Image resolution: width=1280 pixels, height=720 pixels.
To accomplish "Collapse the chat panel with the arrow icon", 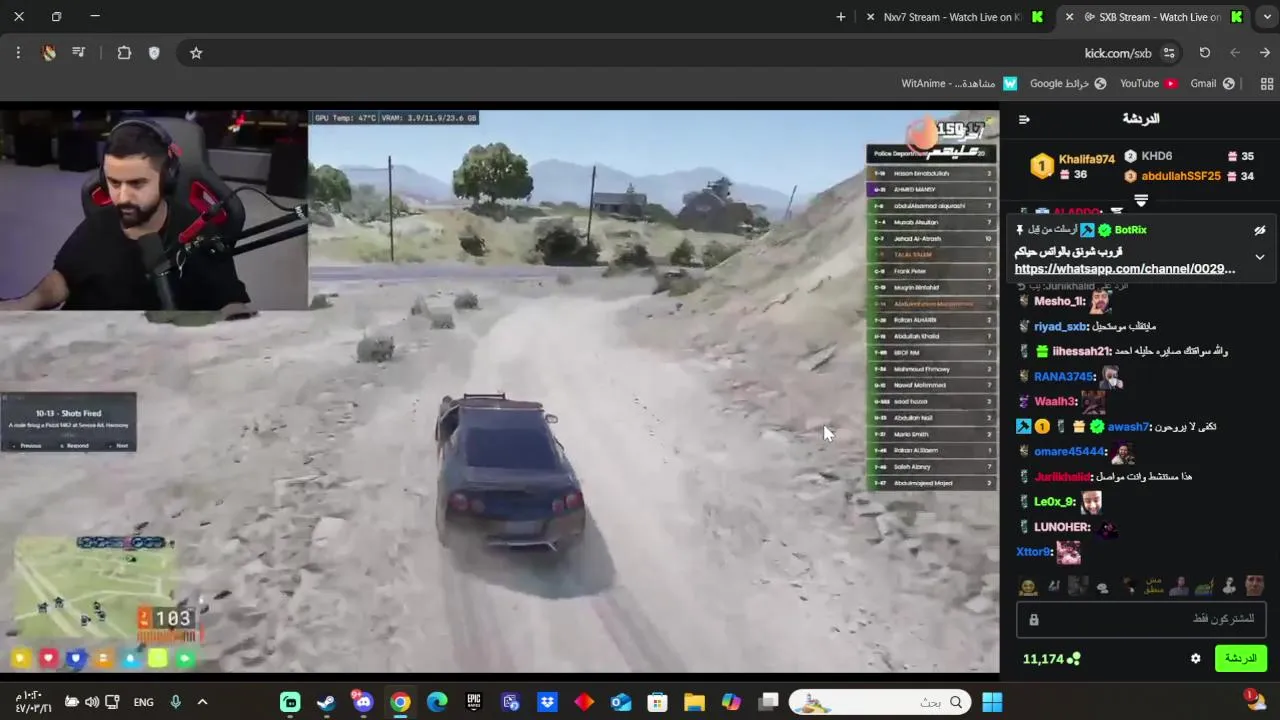I will click(1024, 119).
